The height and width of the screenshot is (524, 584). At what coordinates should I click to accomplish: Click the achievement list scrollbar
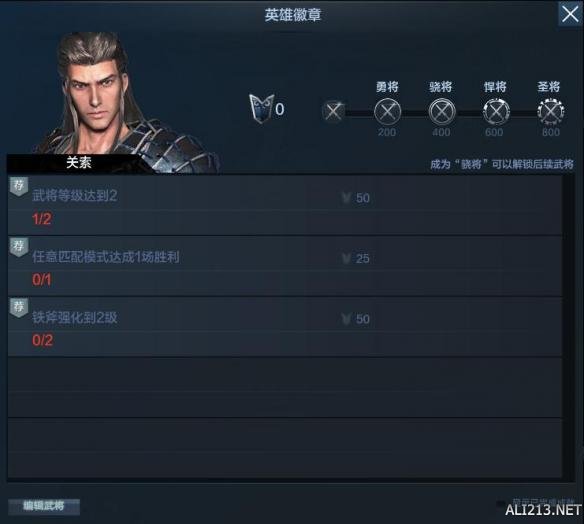point(568,327)
